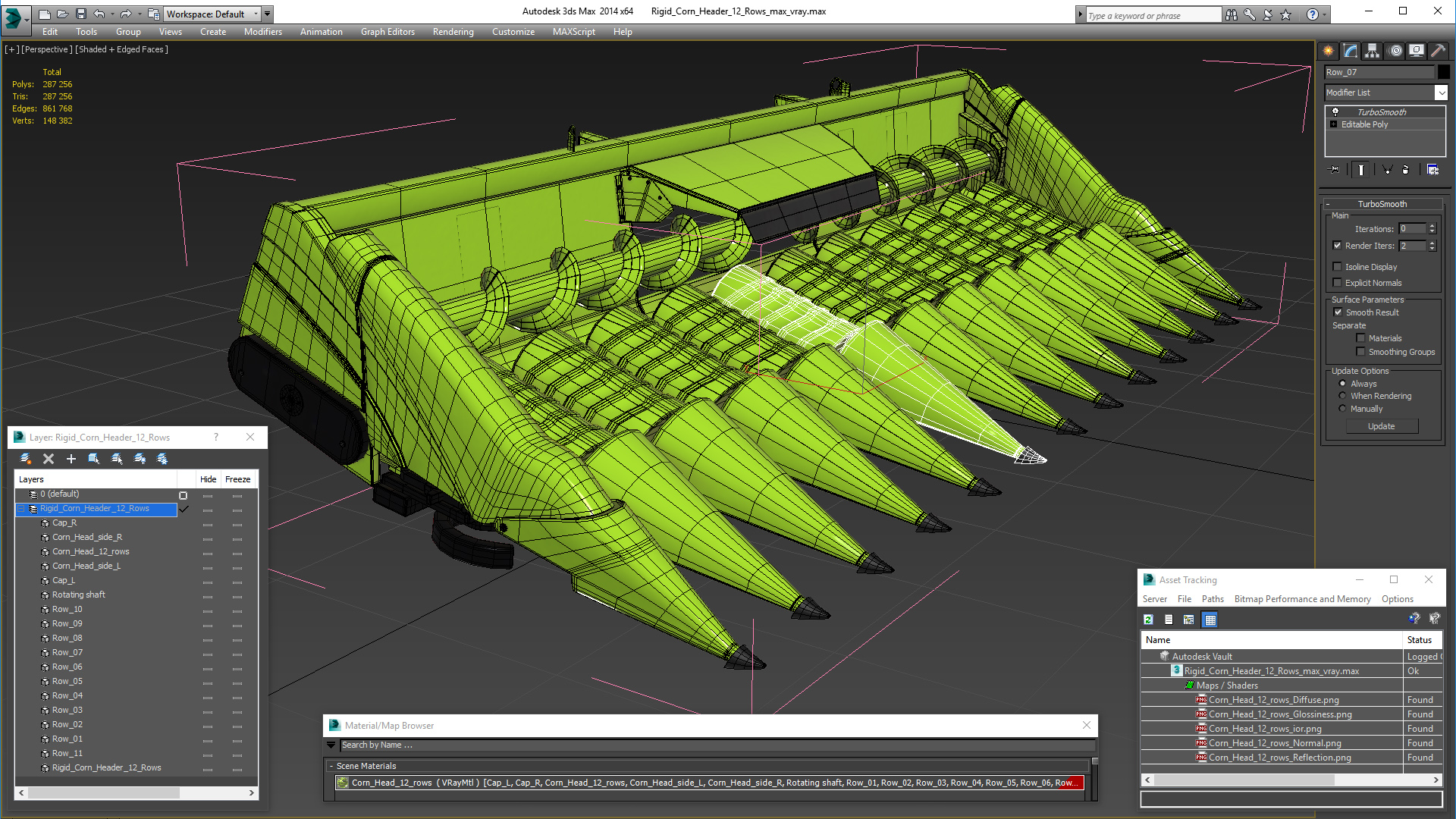
Task: Select the Manually update option
Action: (x=1343, y=409)
